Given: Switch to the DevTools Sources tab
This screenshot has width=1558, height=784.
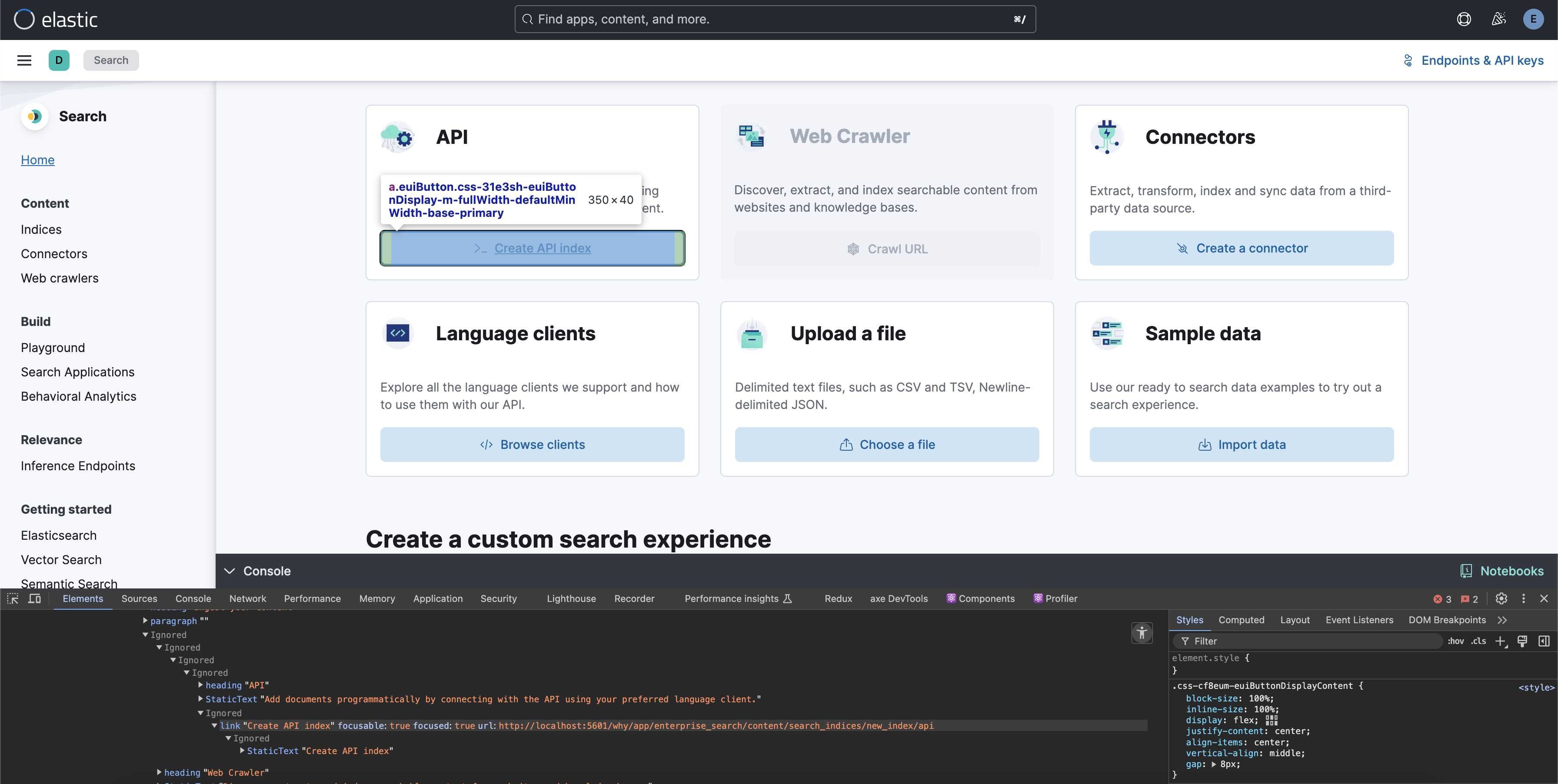Looking at the screenshot, I should (139, 598).
